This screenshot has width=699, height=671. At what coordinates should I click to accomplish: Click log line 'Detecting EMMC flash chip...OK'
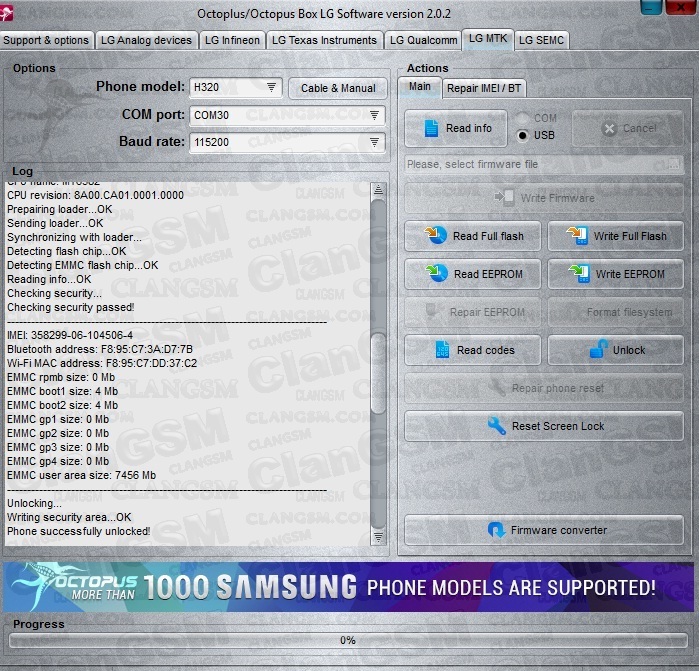tap(82, 265)
